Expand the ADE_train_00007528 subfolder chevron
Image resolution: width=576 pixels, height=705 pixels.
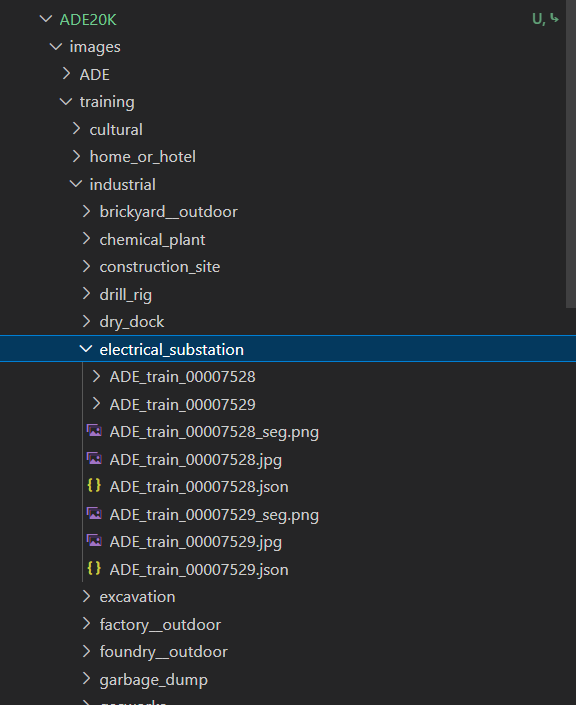click(x=96, y=376)
